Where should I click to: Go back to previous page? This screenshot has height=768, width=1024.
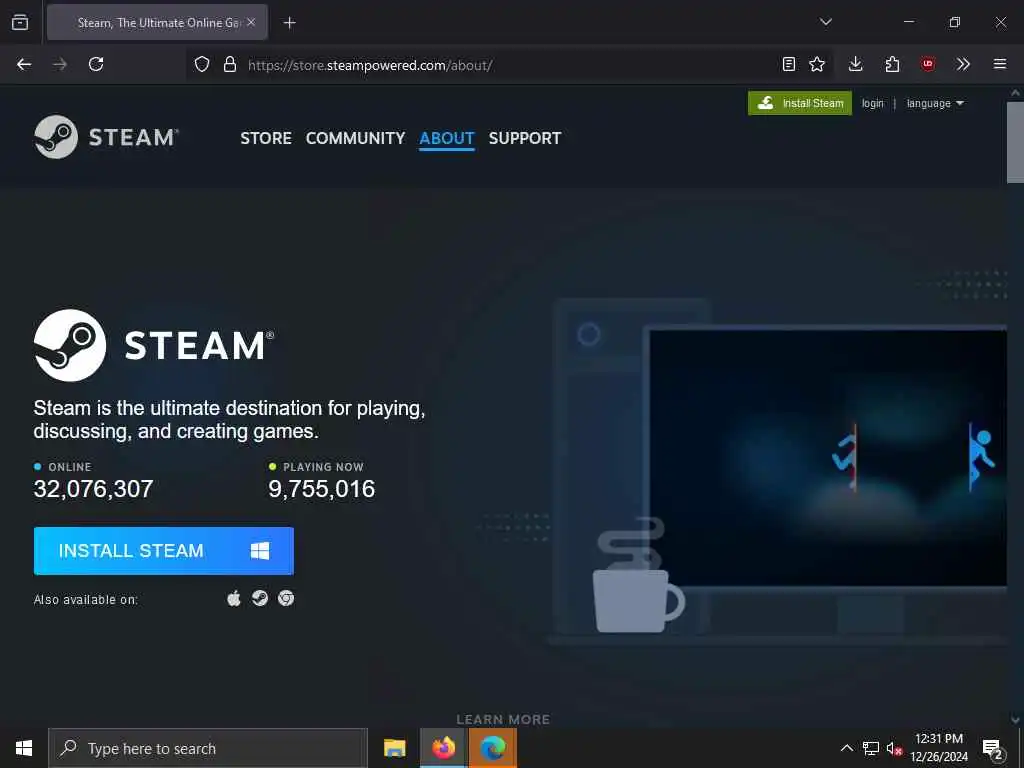click(24, 64)
